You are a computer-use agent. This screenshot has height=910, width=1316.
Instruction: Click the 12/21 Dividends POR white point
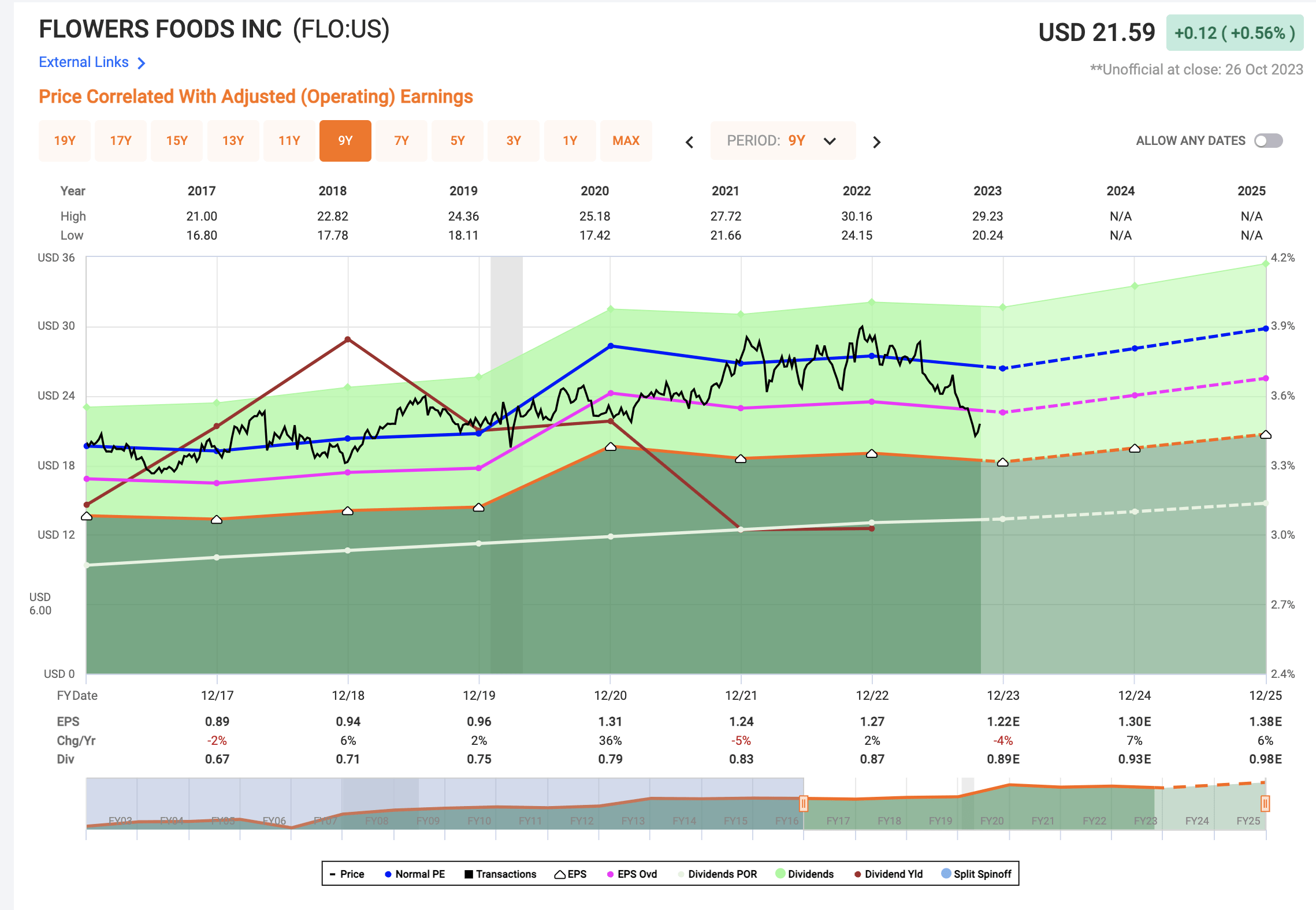click(x=741, y=529)
